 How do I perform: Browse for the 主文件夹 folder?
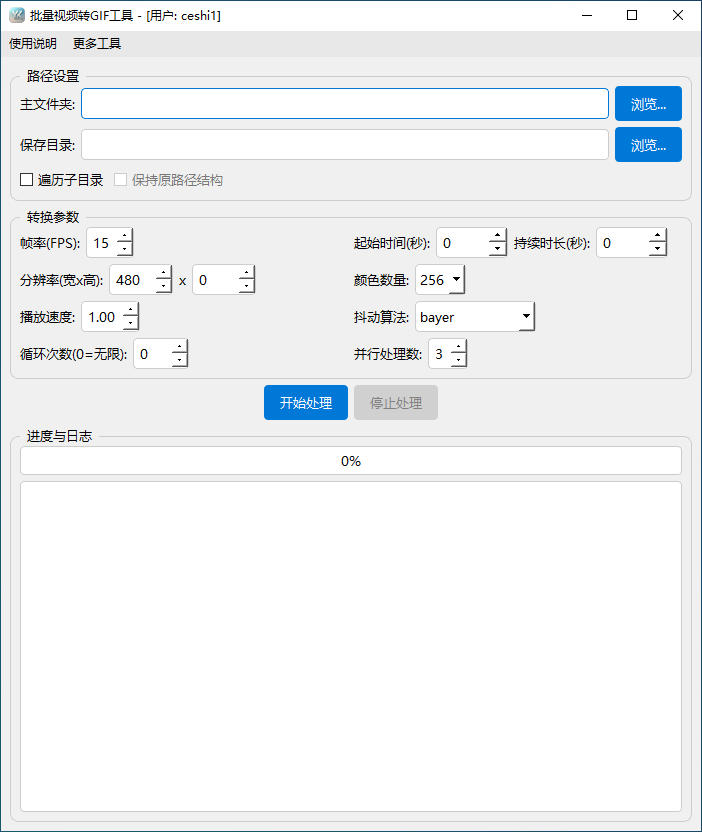tap(648, 103)
